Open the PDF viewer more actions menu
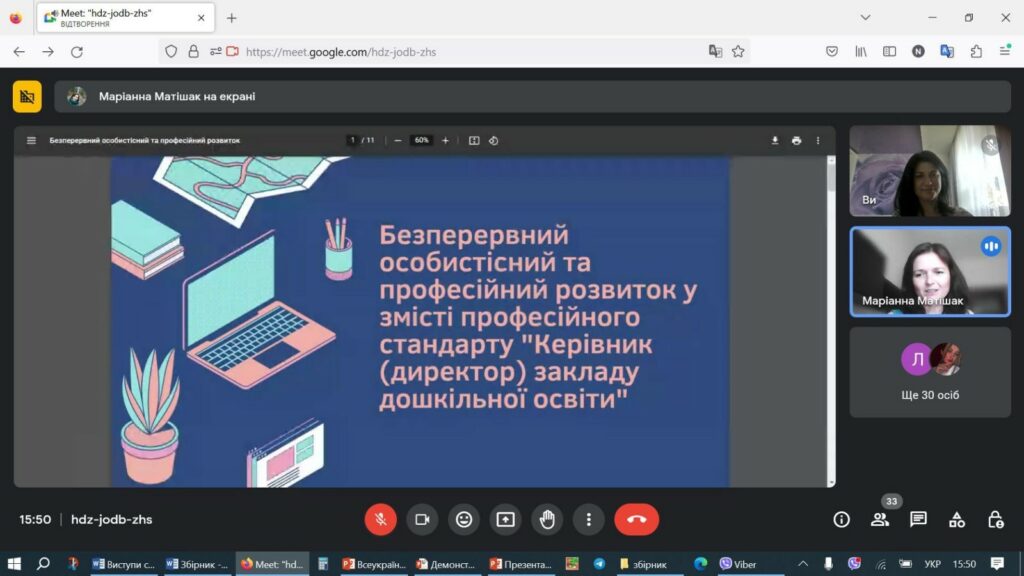The width and height of the screenshot is (1024, 576). point(817,141)
